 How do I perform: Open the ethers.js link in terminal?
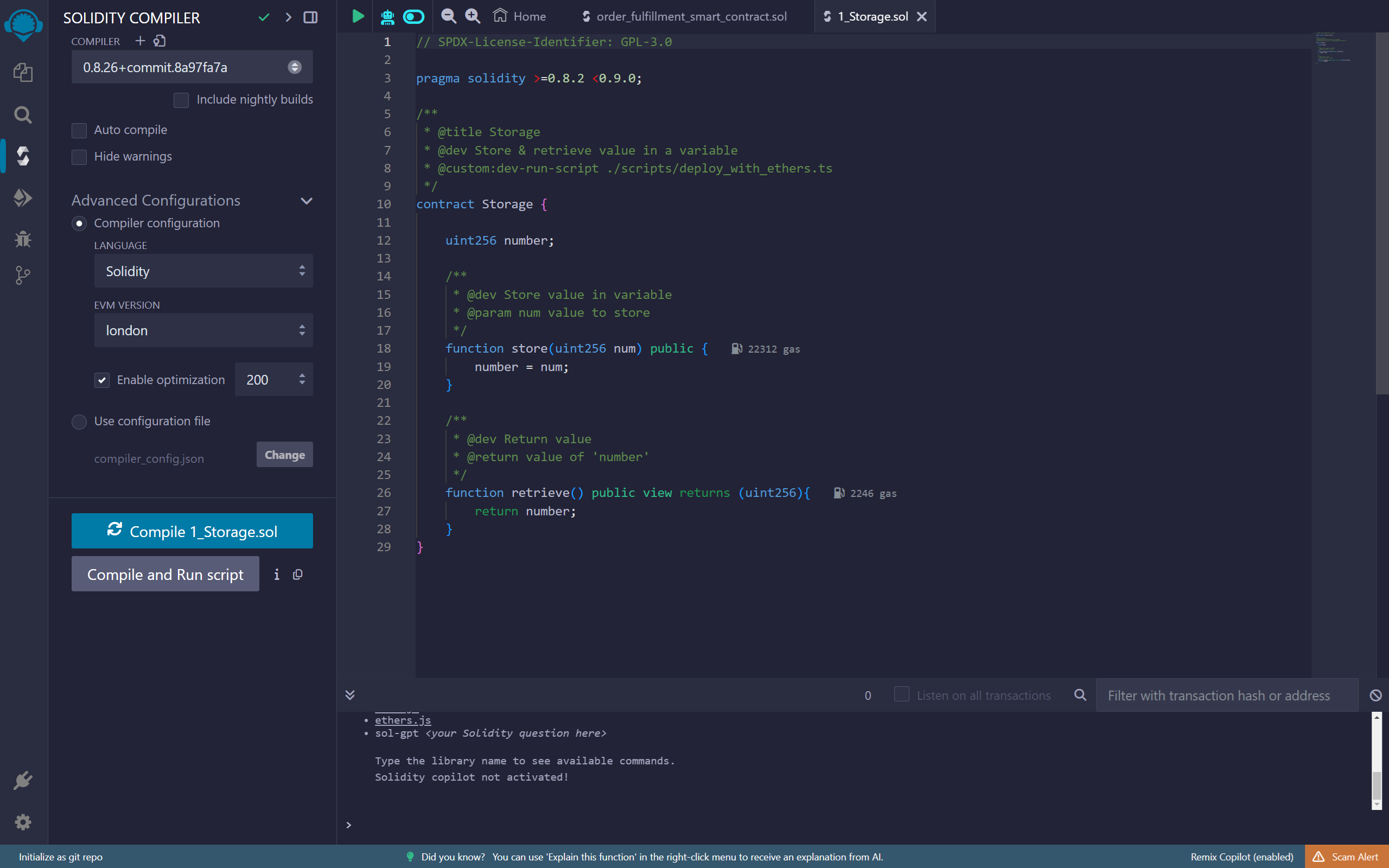403,720
